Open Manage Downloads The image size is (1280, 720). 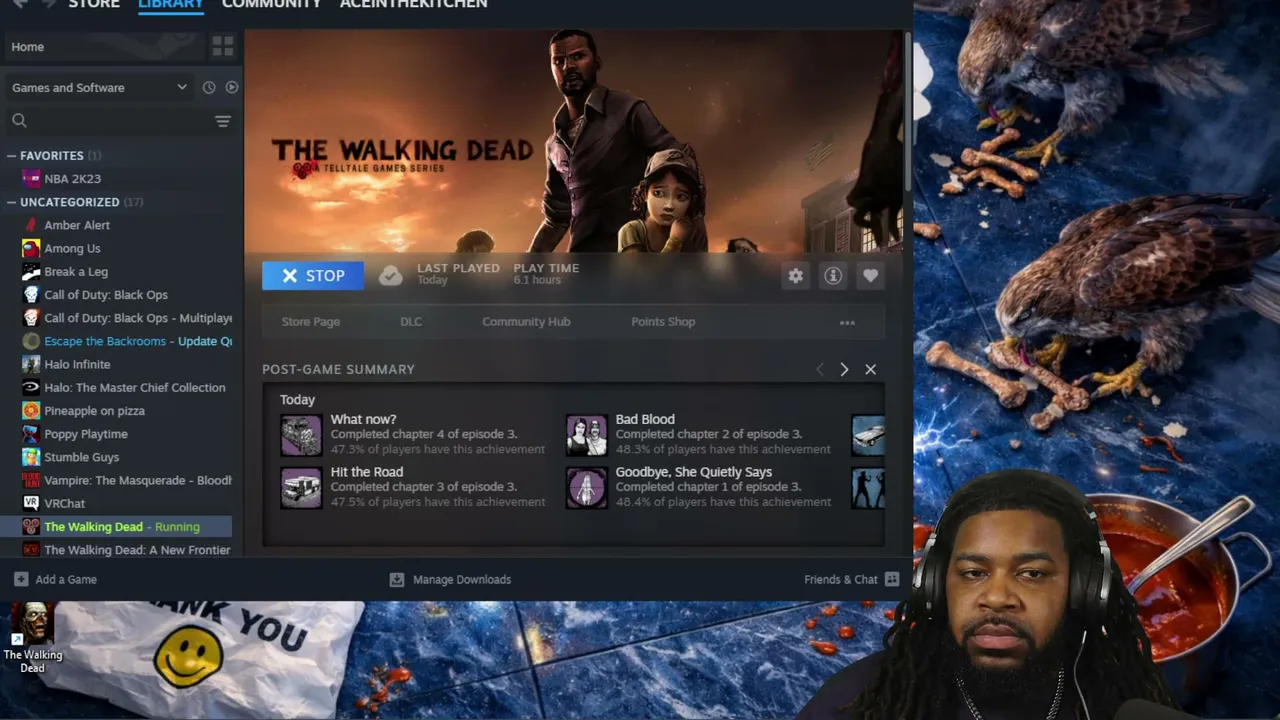tap(450, 580)
